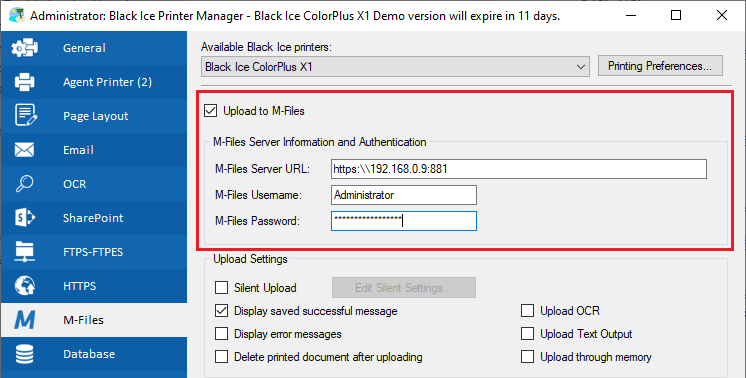
Task: Click the Database cylinder icon
Action: click(x=24, y=354)
